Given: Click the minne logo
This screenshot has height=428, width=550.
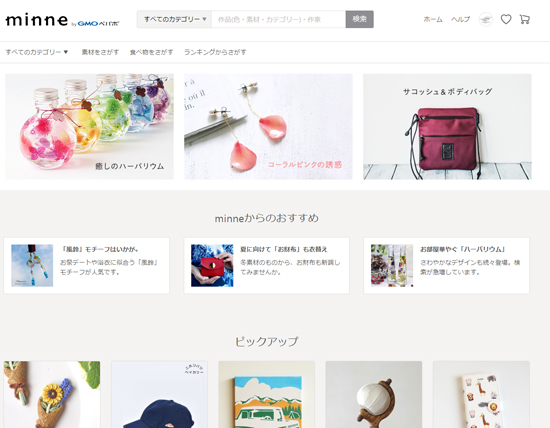Looking at the screenshot, I should (36, 20).
